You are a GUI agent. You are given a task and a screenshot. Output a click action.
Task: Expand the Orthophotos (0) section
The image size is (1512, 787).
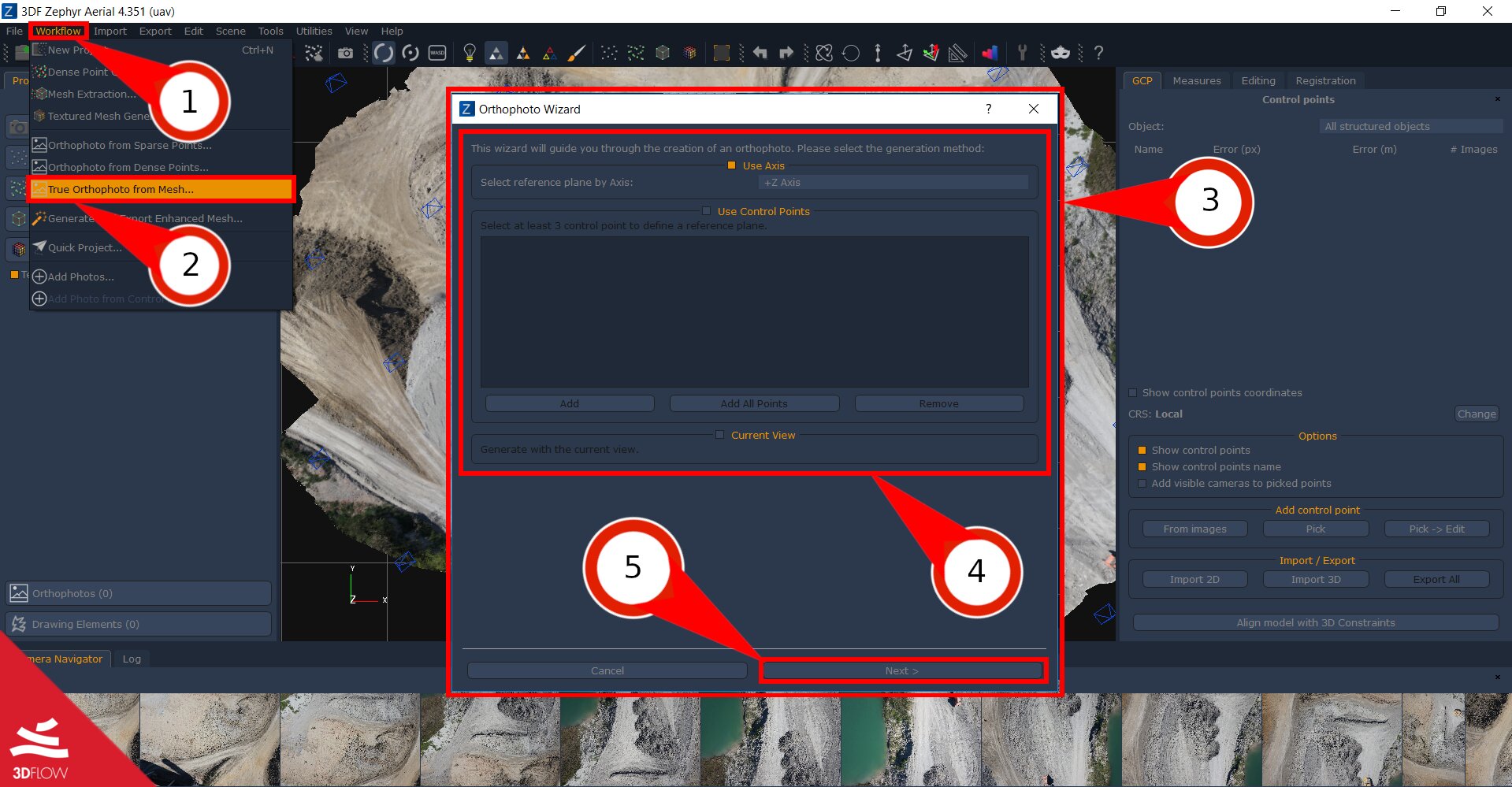pyautogui.click(x=138, y=593)
